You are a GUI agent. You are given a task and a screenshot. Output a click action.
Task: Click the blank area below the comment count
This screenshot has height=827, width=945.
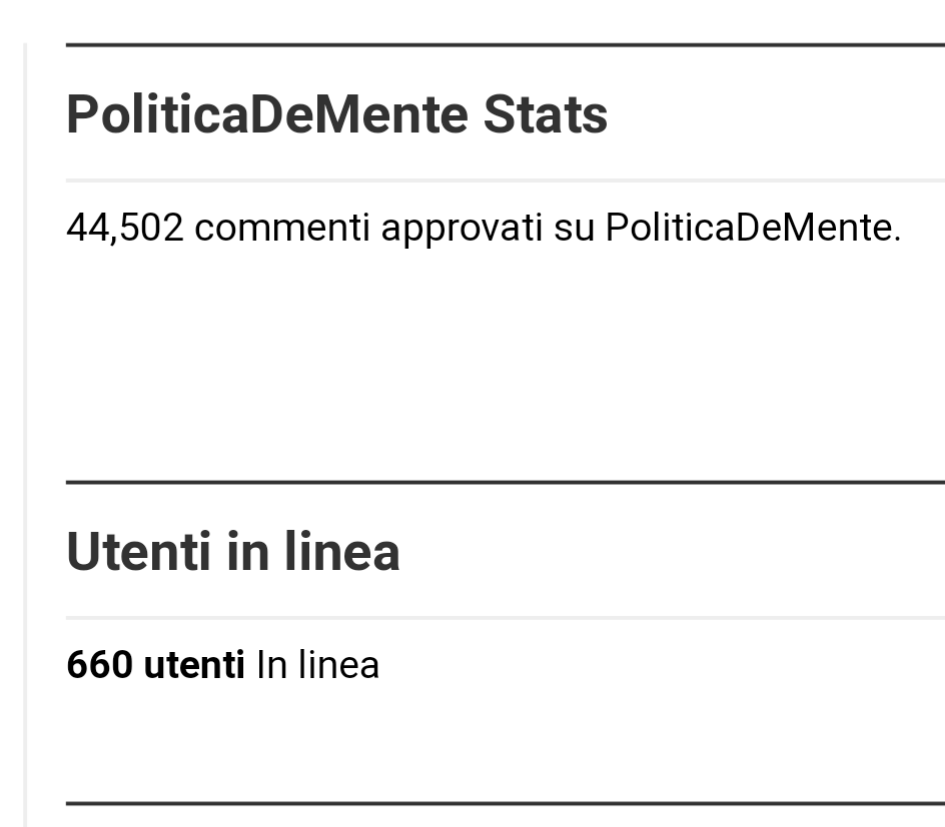(x=505, y=362)
